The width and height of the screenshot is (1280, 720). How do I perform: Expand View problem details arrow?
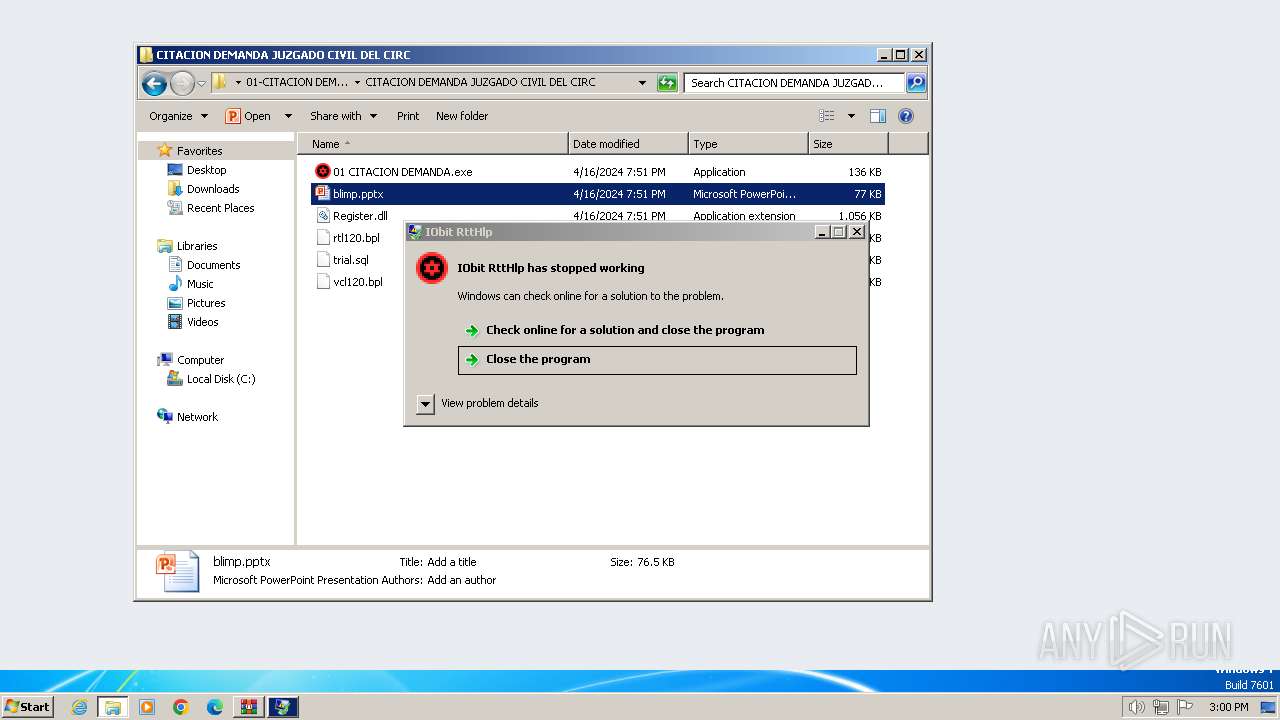click(425, 404)
